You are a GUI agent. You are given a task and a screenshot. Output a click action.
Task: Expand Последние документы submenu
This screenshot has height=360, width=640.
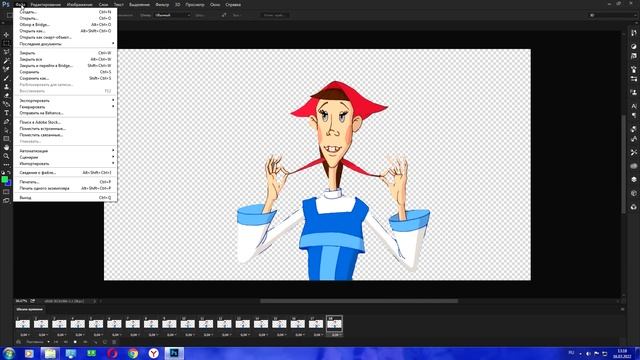[65, 44]
